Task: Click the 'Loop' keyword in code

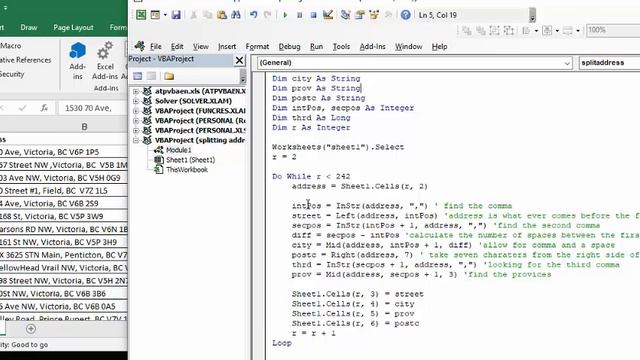Action: tap(282, 343)
